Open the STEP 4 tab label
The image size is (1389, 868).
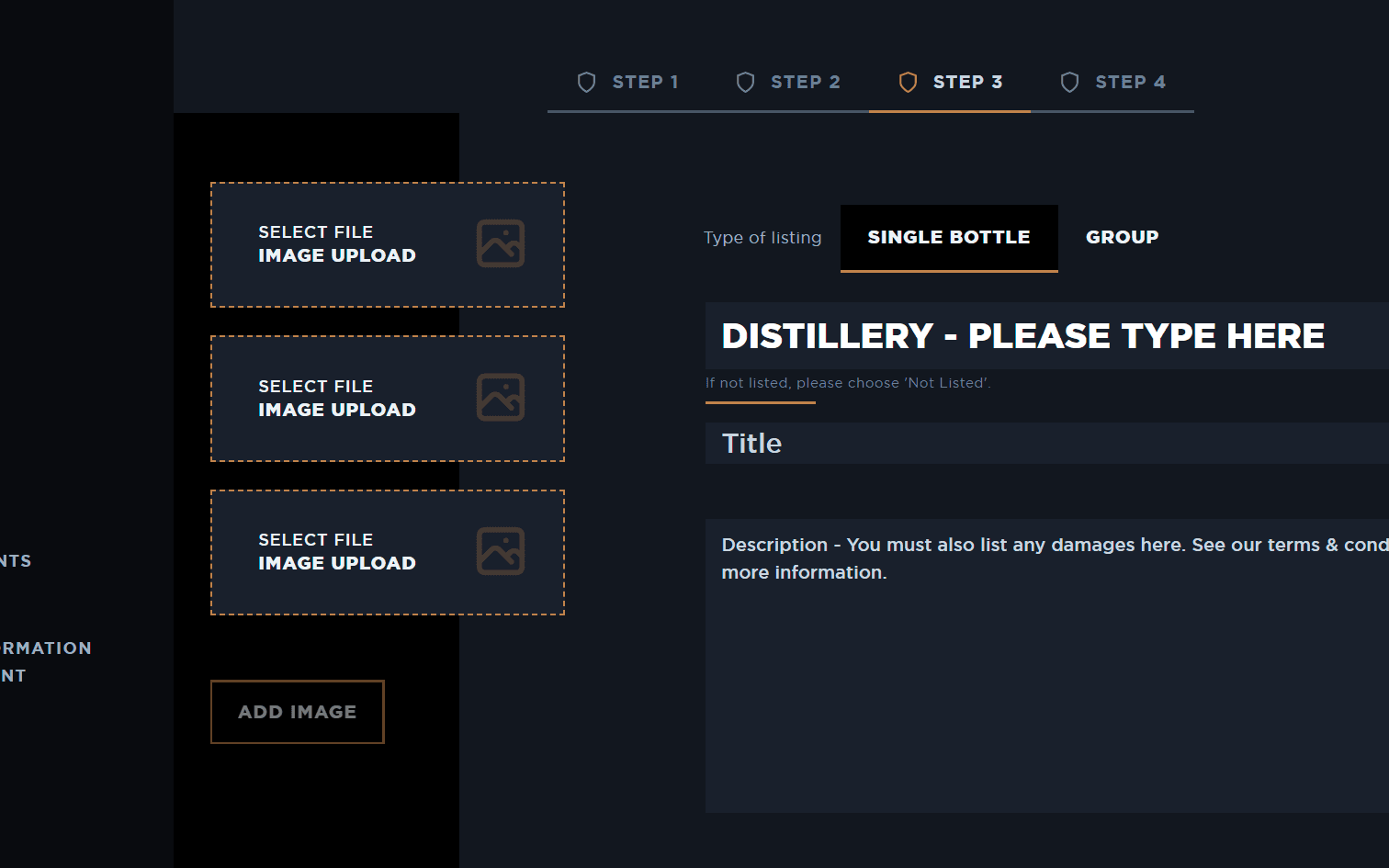click(x=1130, y=82)
